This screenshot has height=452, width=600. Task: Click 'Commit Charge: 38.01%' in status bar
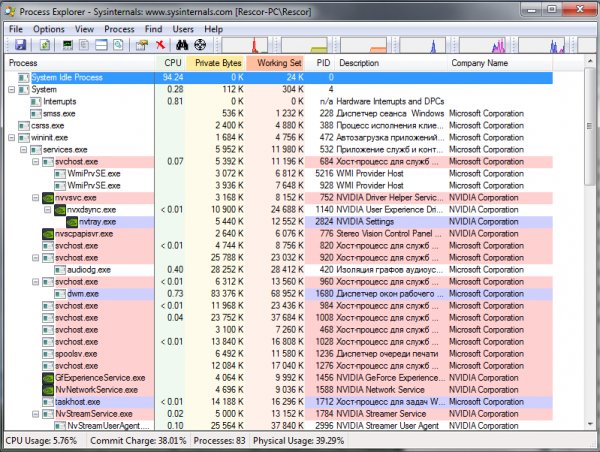tap(138, 441)
